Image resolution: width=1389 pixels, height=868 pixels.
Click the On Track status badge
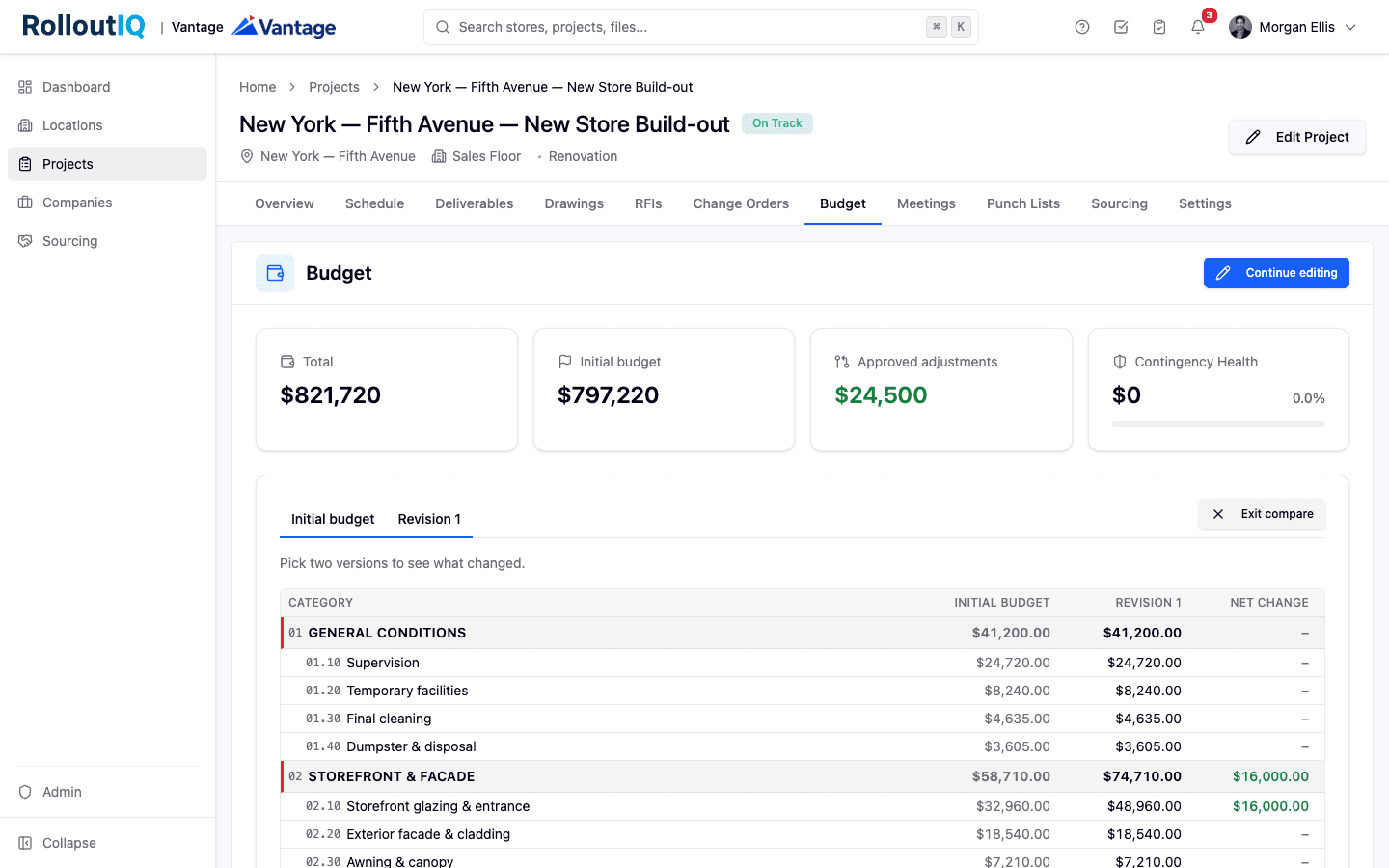777,123
